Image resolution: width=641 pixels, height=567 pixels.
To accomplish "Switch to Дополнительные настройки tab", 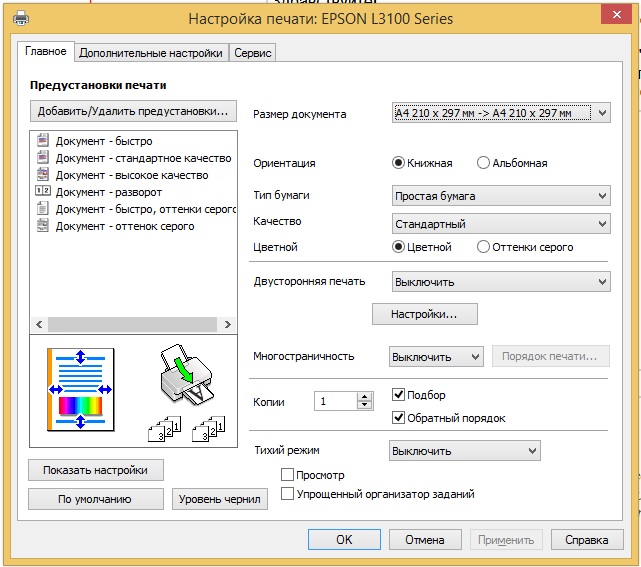I will (151, 53).
